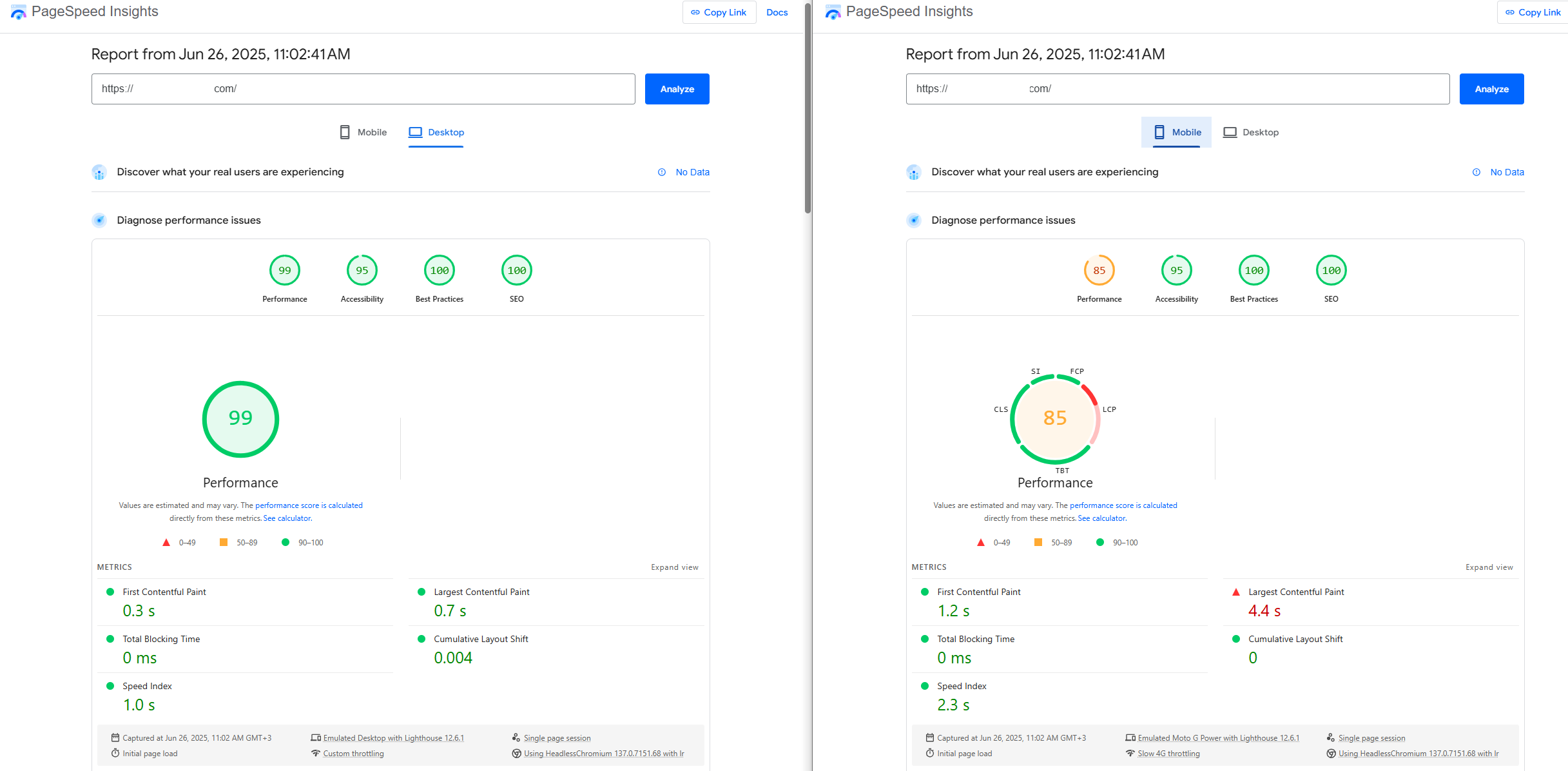Click the TBT label on the 85 gauge

(x=1062, y=471)
